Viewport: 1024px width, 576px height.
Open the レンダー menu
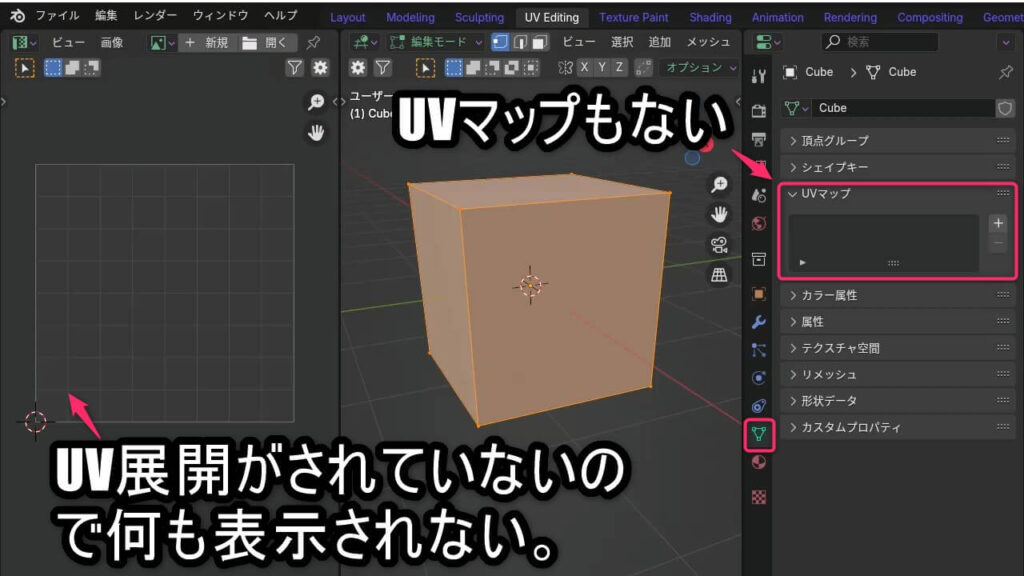(x=155, y=16)
